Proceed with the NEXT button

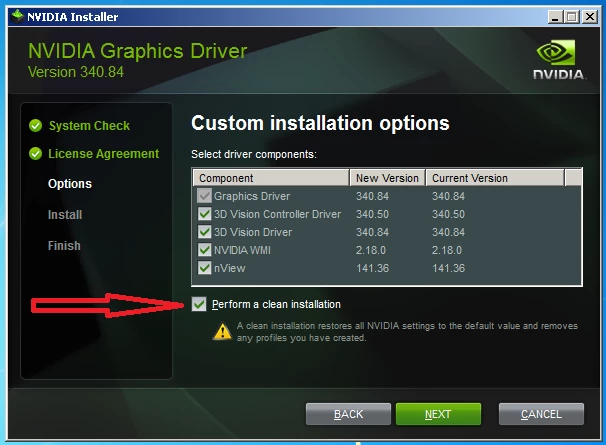click(x=438, y=414)
